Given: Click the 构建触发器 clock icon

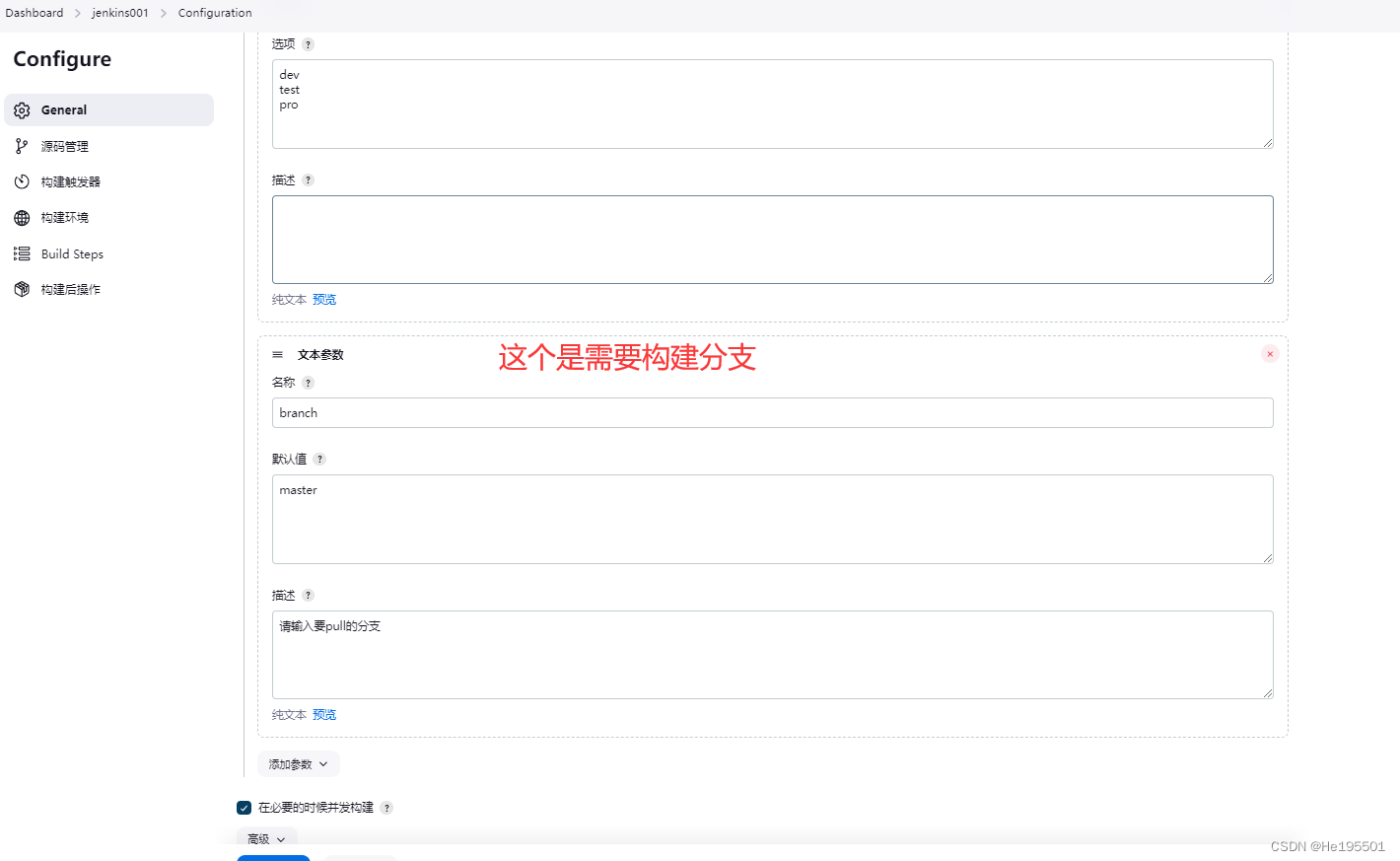Looking at the screenshot, I should click(22, 181).
